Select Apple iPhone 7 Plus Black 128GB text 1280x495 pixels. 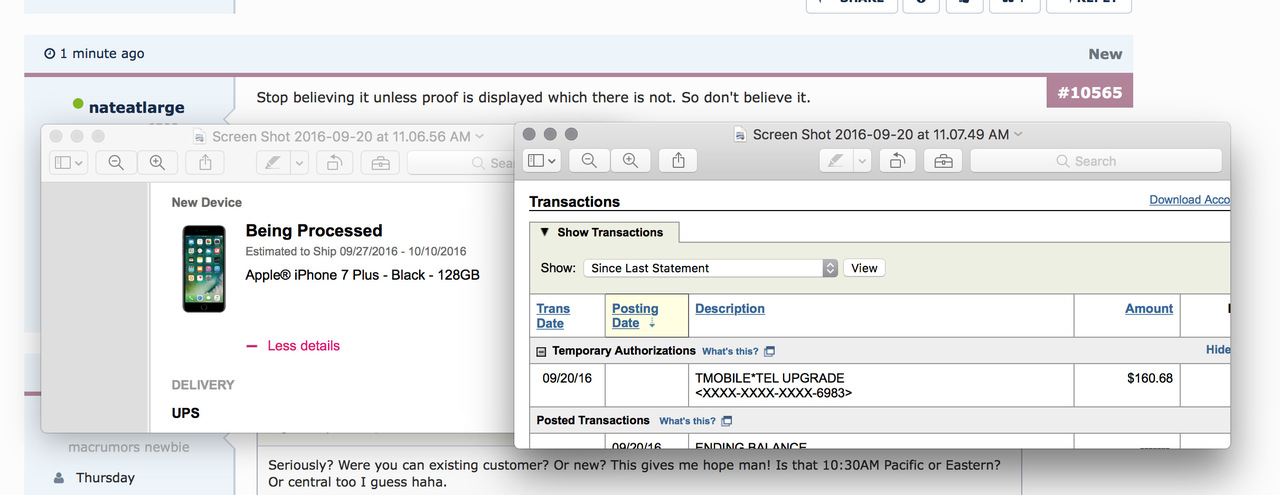click(x=363, y=274)
